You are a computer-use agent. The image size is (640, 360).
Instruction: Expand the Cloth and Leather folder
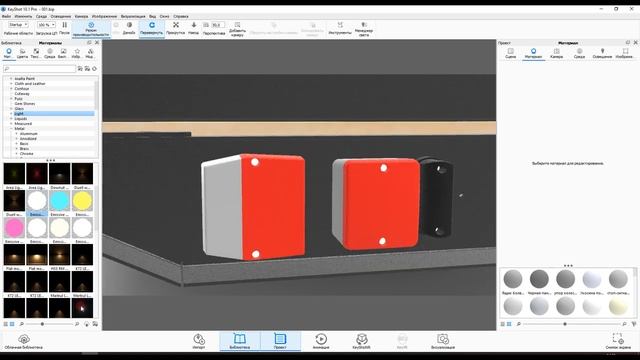click(x=11, y=84)
